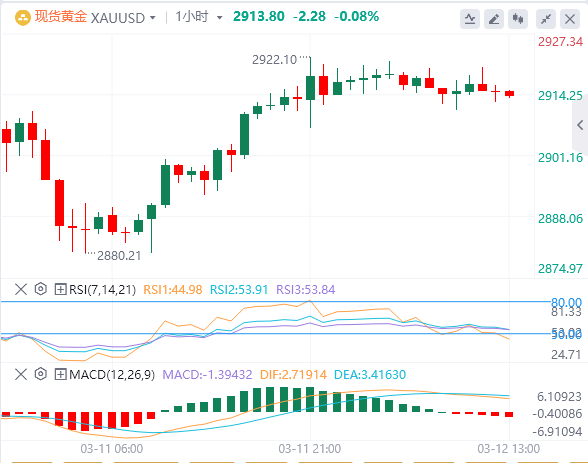Open RSI indicator settings hexagon icon
Image resolution: width=588 pixels, height=463 pixels.
40,289
